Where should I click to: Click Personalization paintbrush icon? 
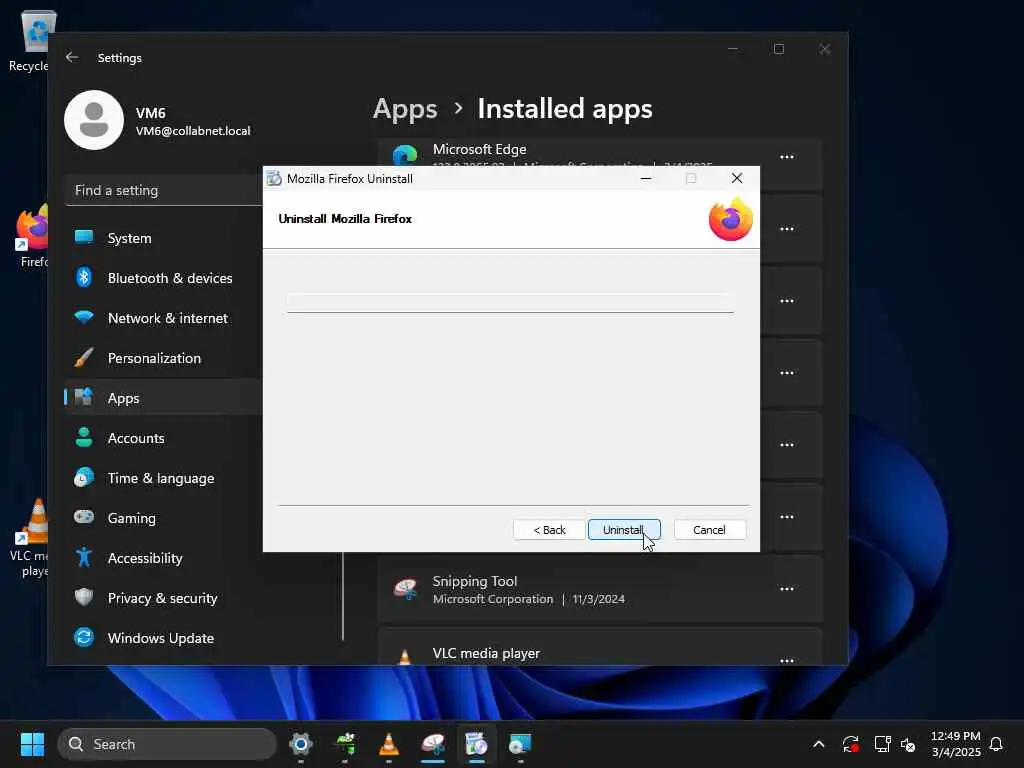pyautogui.click(x=84, y=358)
